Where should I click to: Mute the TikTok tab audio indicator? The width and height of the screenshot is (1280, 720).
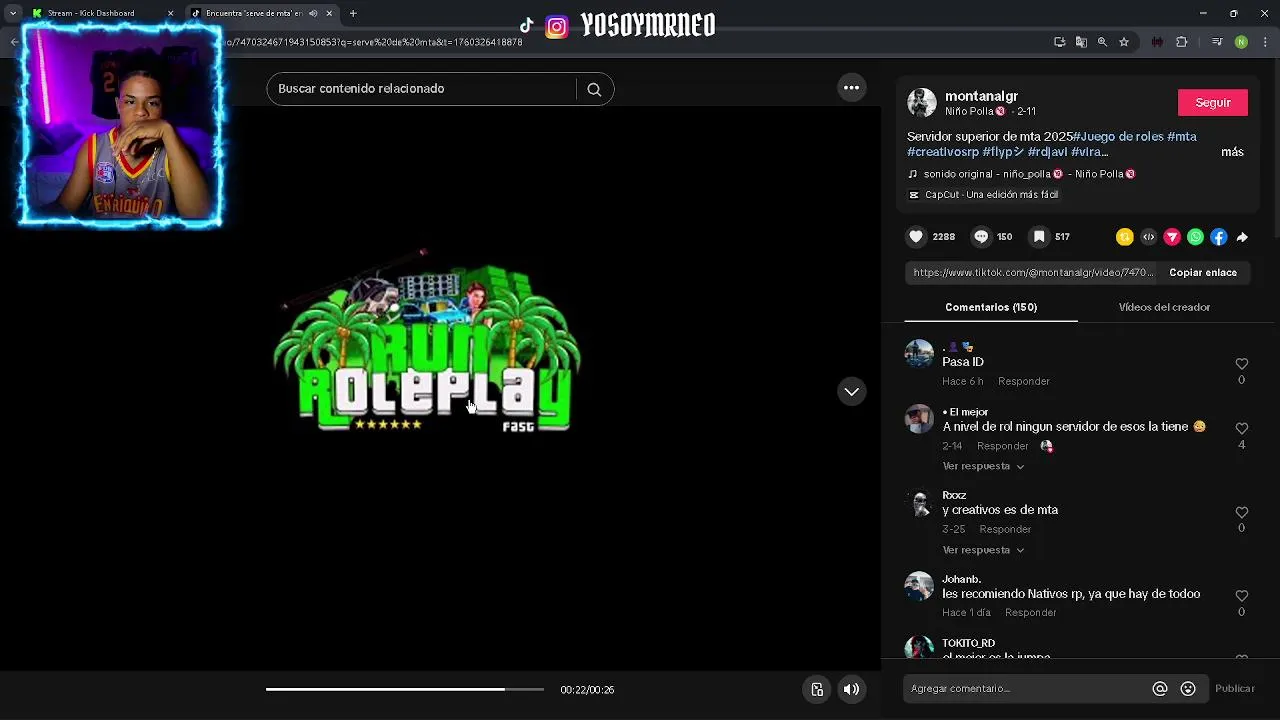[313, 13]
